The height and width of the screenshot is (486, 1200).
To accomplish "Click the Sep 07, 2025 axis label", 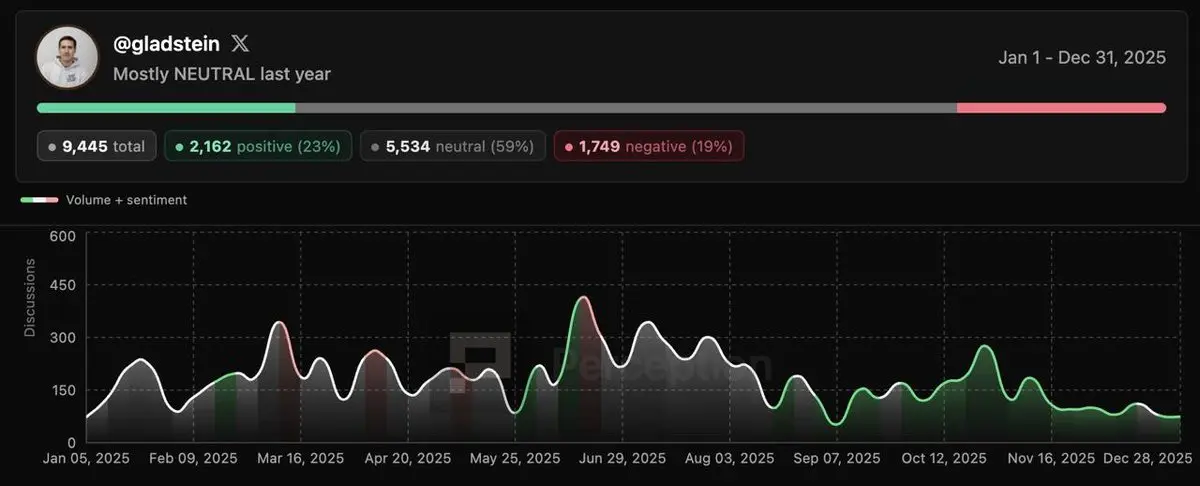I will tap(837, 459).
